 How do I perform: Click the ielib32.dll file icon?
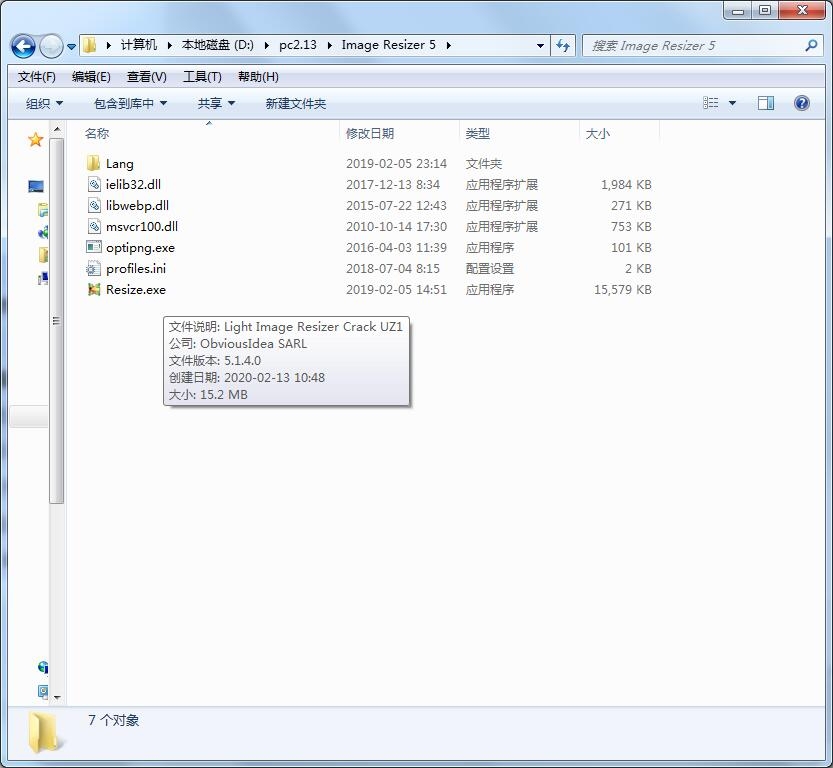[x=94, y=184]
